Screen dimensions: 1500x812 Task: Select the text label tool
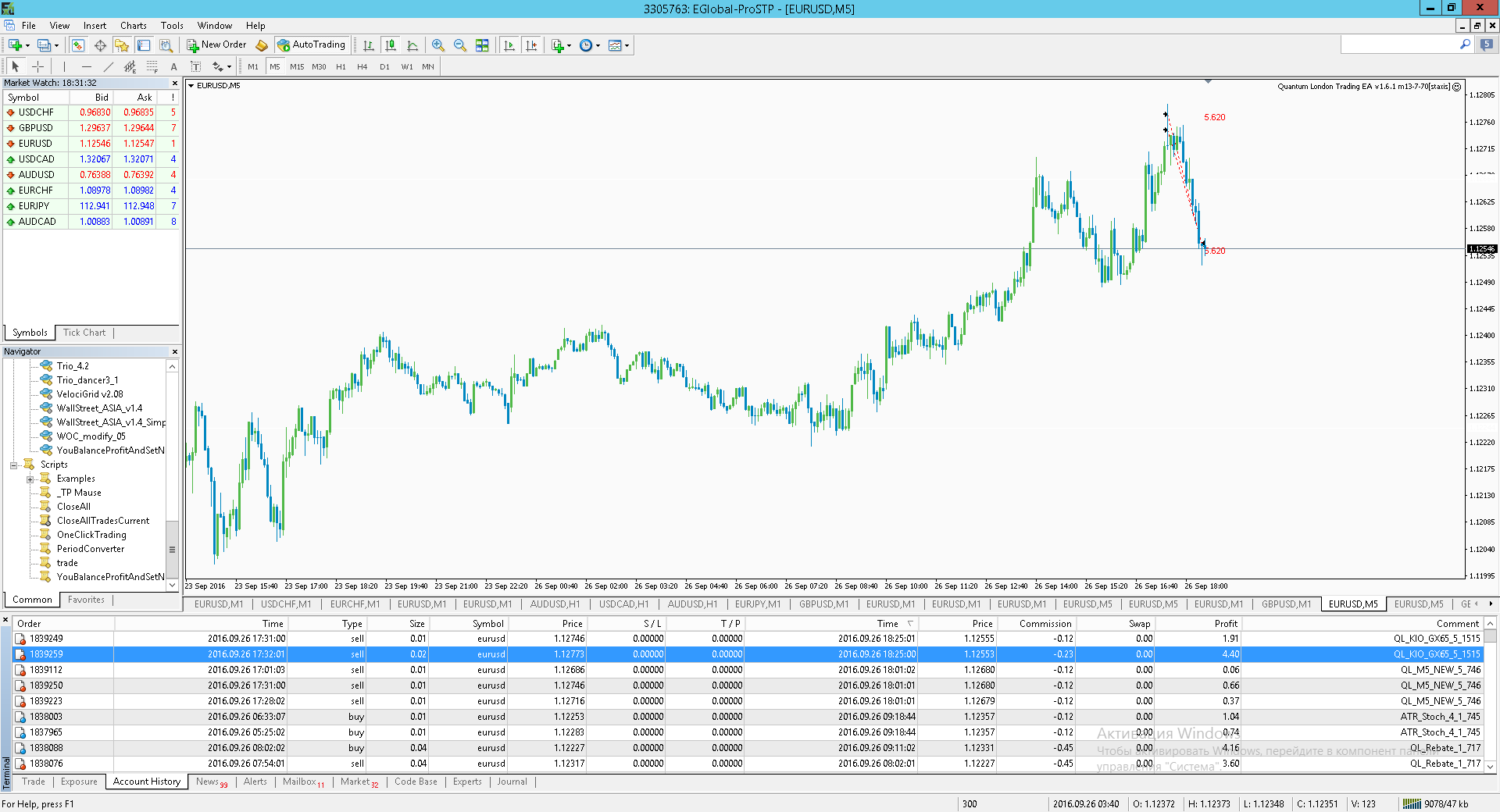point(173,66)
